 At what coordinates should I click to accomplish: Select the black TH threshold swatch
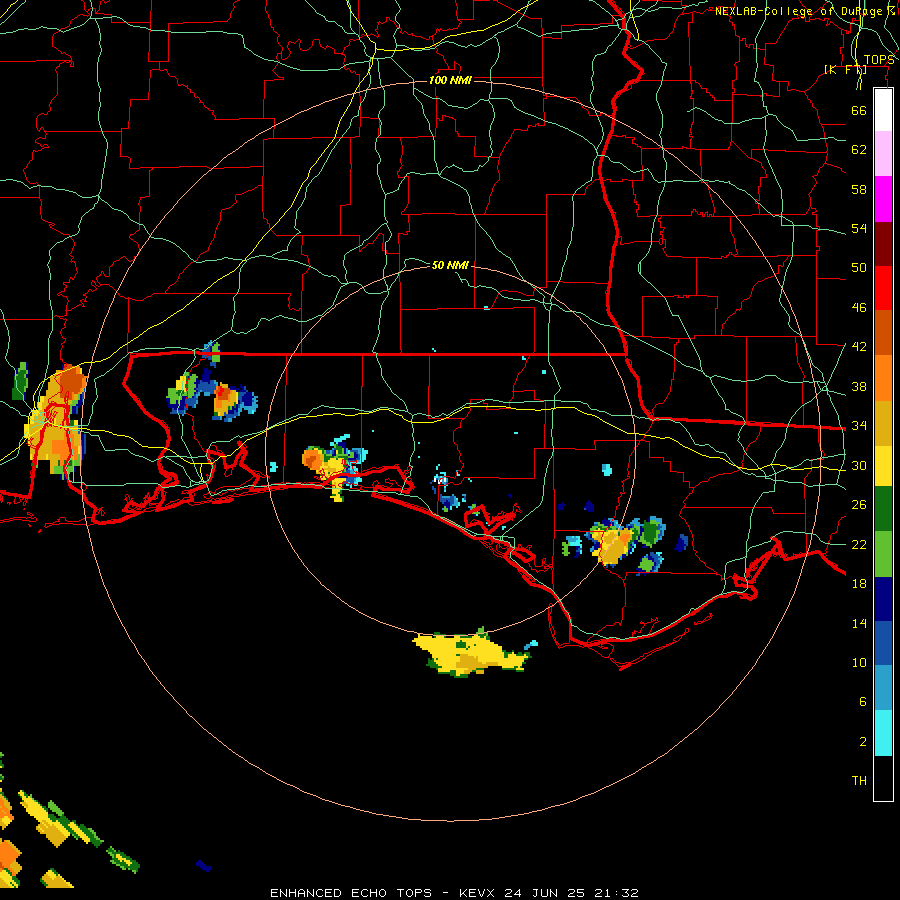pos(883,778)
